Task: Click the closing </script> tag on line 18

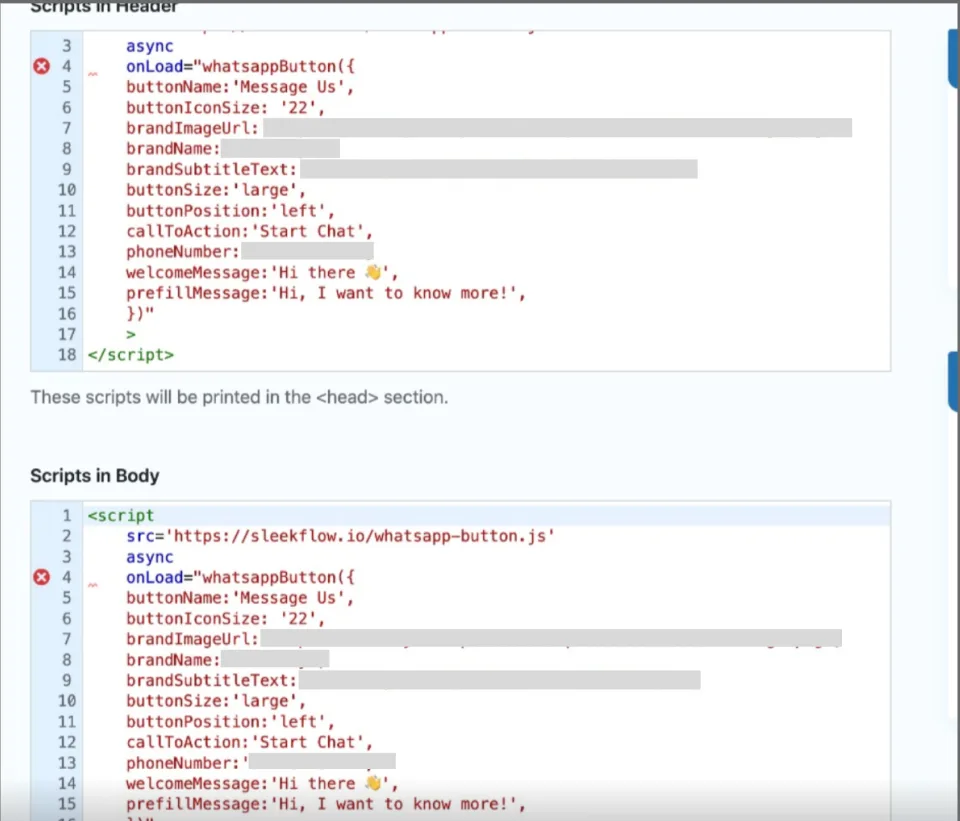Action: point(130,354)
